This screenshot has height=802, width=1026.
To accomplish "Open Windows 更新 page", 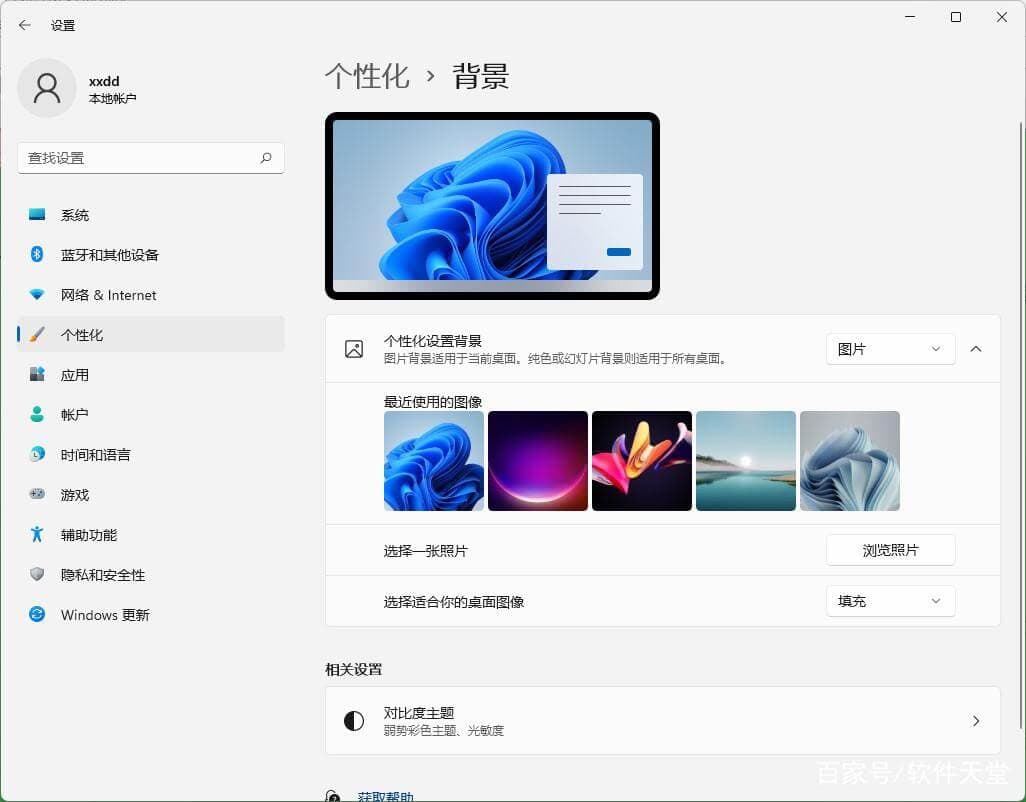I will point(151,614).
